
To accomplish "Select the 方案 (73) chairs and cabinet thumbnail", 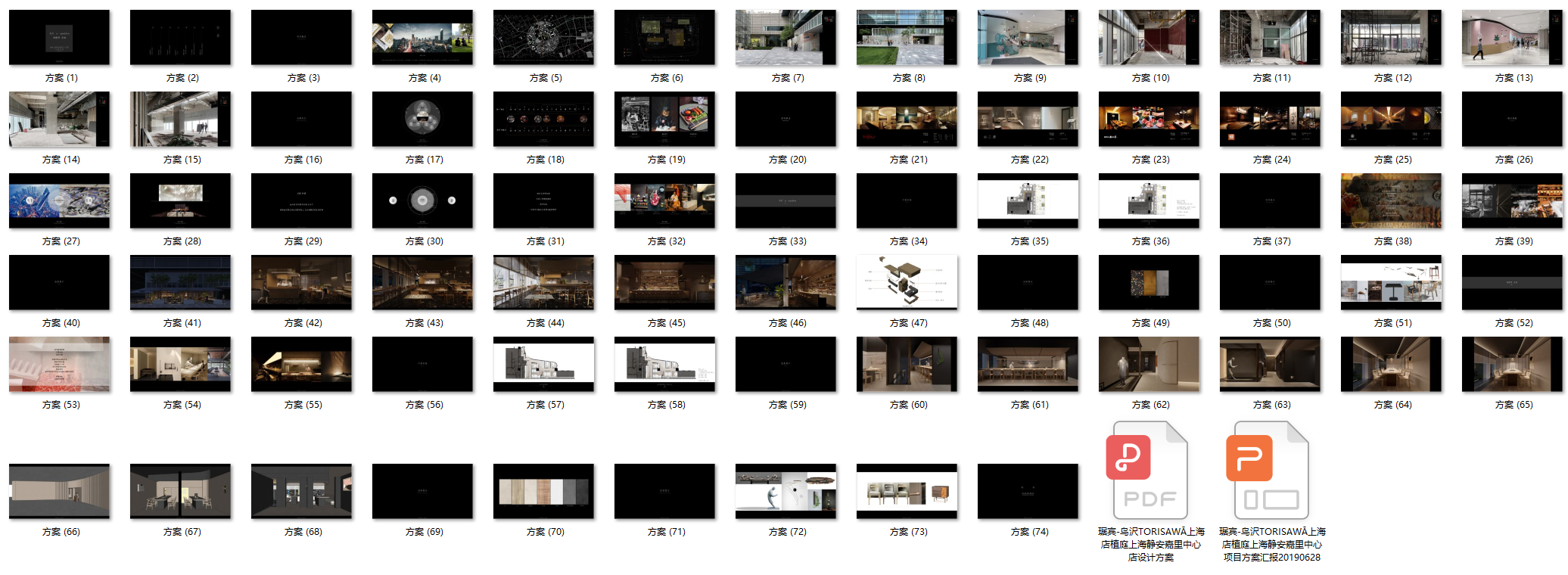I will point(907,491).
